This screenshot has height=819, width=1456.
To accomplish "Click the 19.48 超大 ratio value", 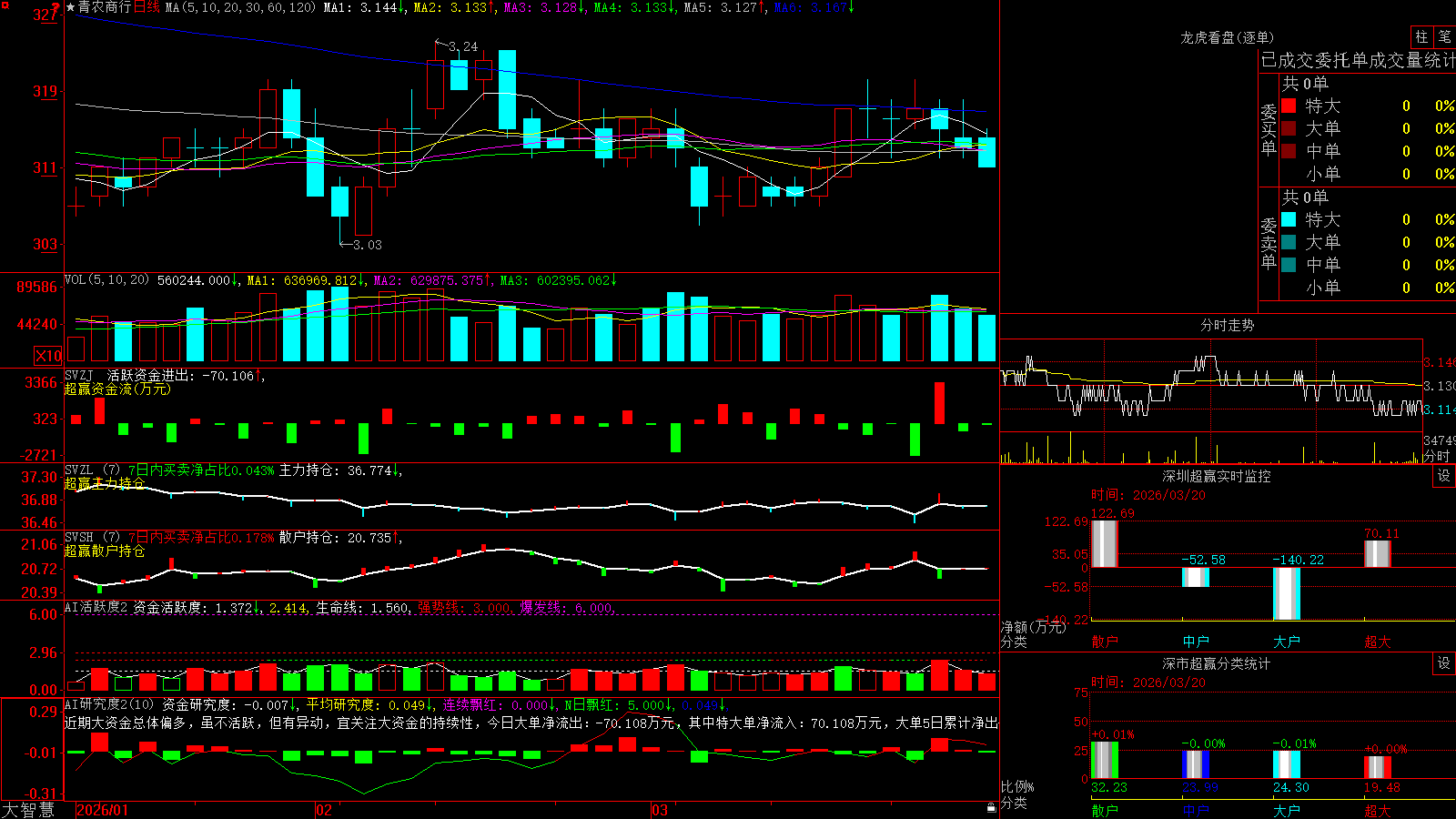I will [1382, 788].
